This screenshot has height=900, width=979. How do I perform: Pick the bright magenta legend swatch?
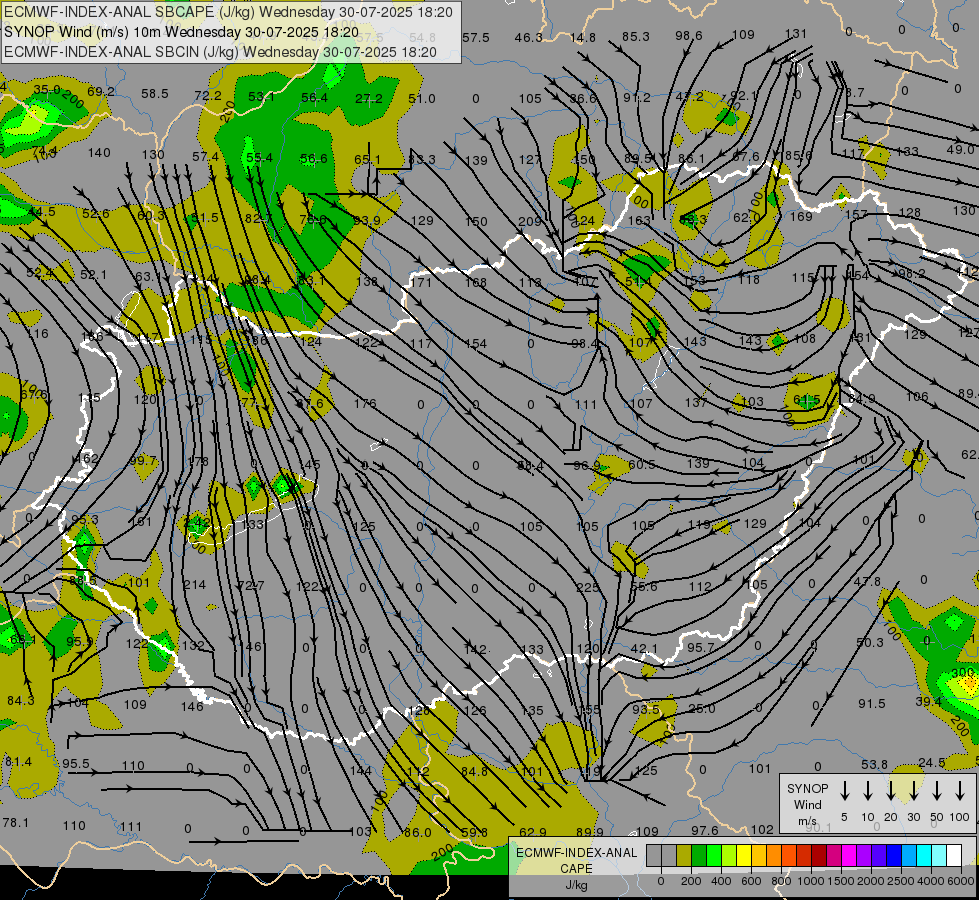849,855
